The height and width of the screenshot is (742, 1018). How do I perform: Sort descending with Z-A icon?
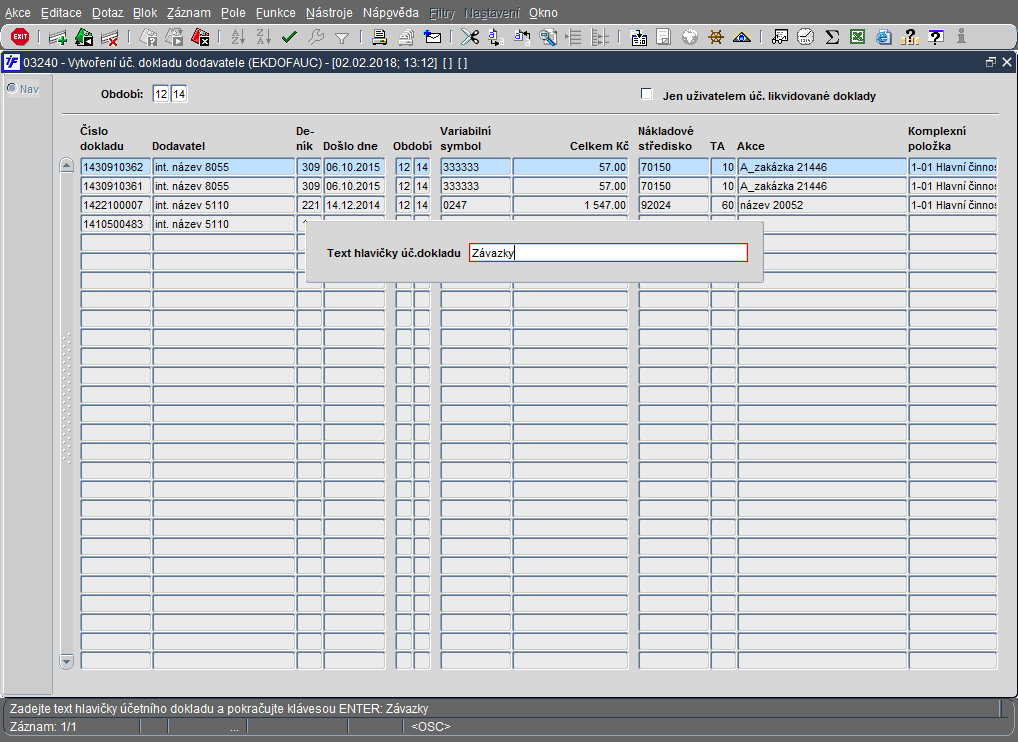[264, 38]
